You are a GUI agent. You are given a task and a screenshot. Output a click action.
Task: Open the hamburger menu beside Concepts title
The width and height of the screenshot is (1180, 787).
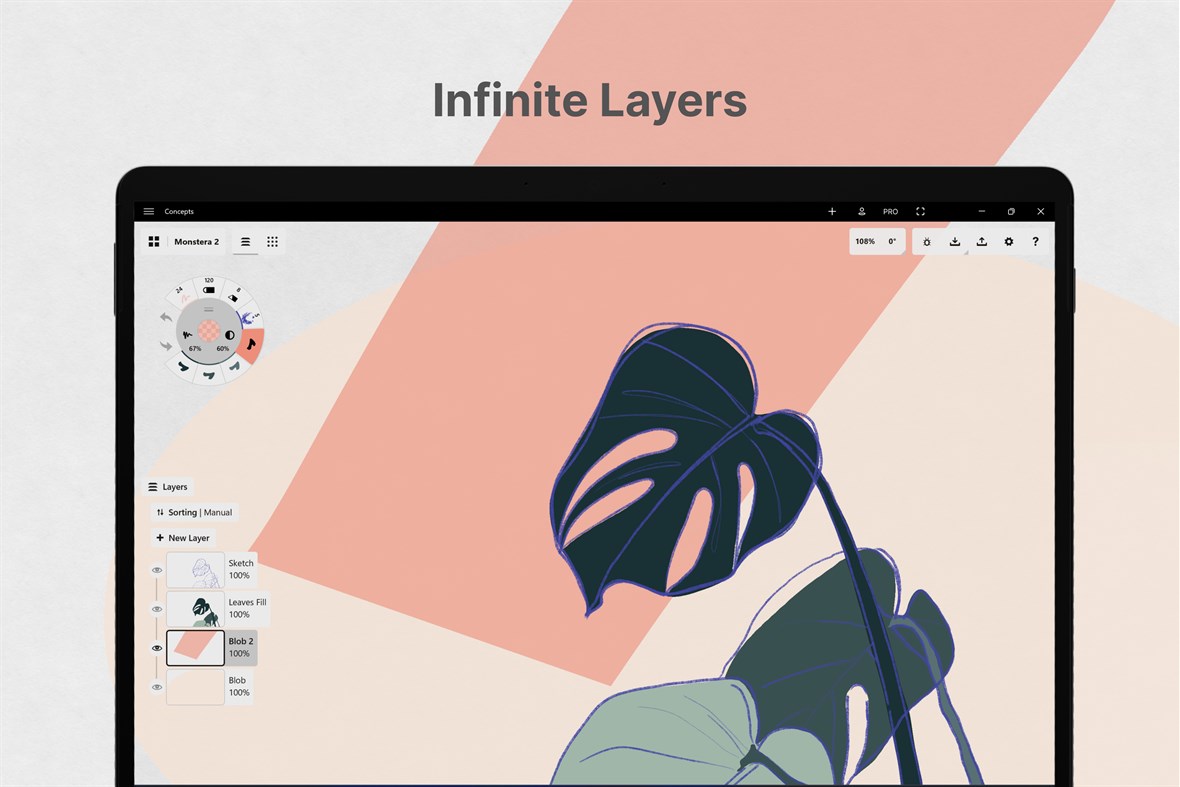point(149,211)
